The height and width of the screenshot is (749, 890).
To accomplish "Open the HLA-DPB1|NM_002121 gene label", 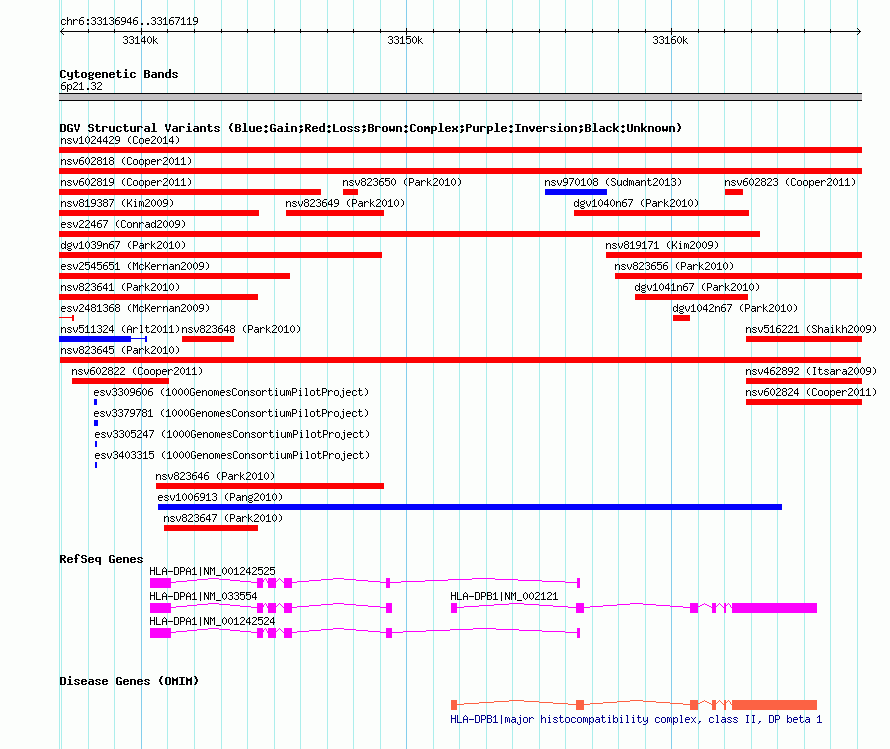I will coord(504,596).
